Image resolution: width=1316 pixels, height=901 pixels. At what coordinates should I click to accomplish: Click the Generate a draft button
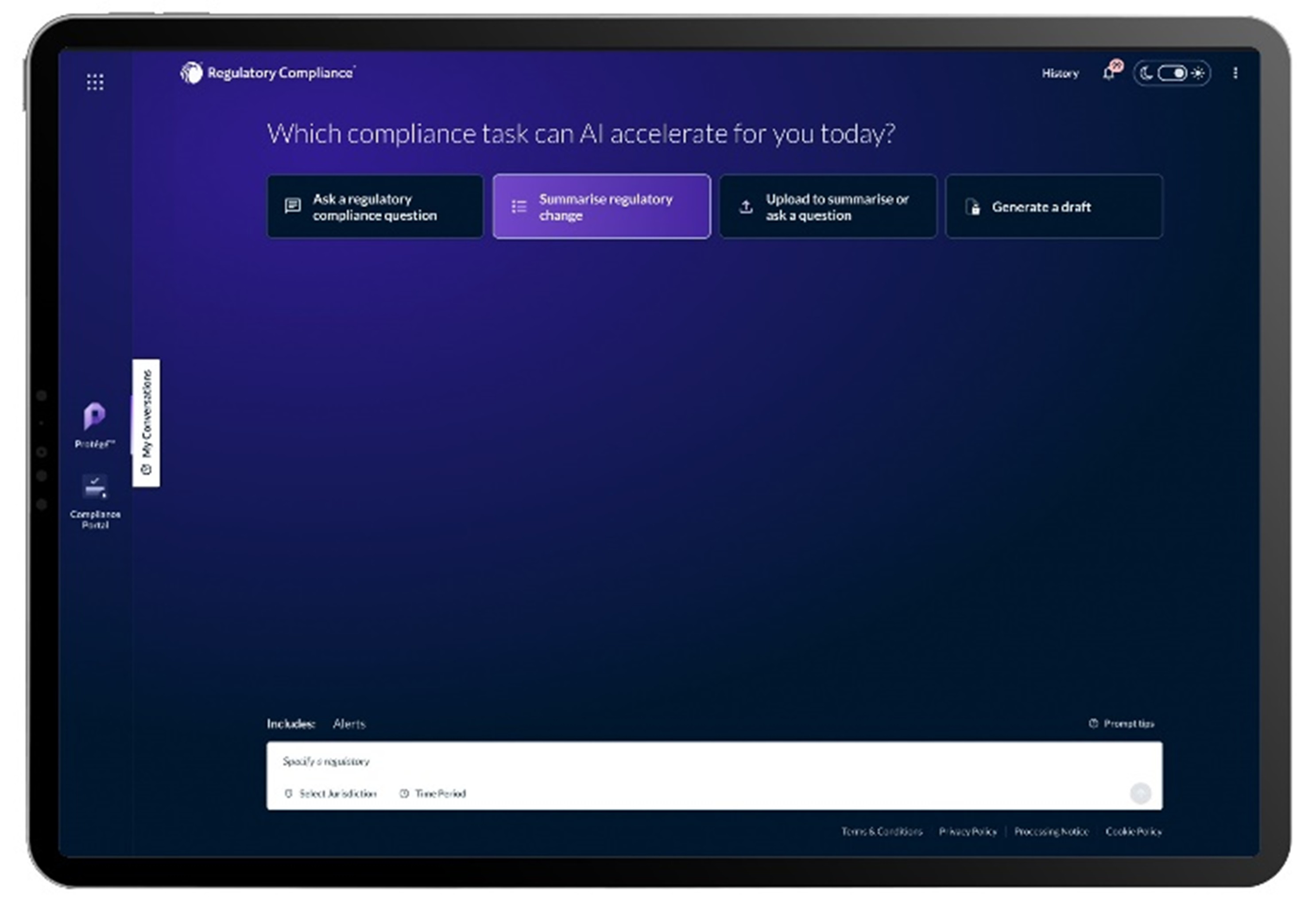1054,207
